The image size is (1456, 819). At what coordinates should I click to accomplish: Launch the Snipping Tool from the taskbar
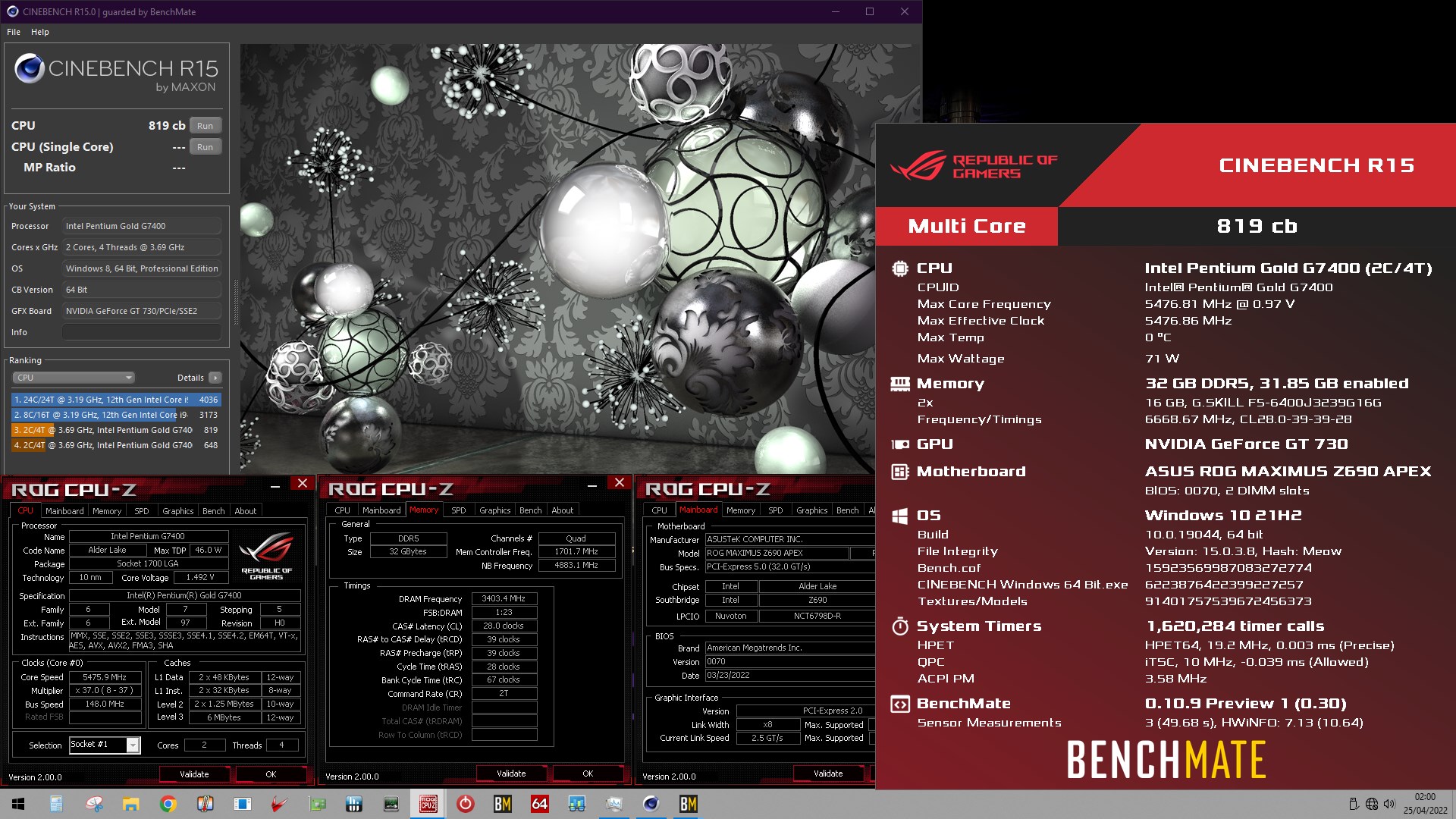[x=94, y=804]
